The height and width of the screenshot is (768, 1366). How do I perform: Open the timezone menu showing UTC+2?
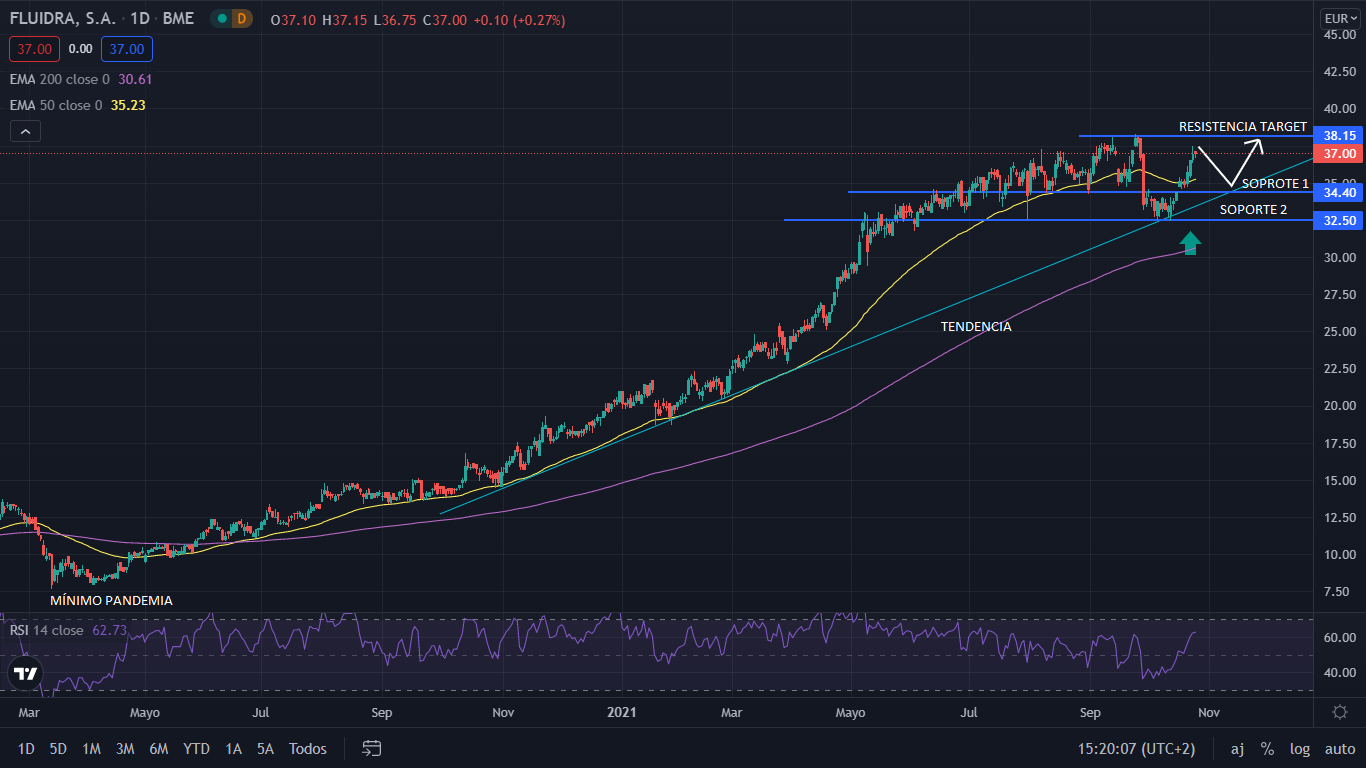pos(1136,748)
